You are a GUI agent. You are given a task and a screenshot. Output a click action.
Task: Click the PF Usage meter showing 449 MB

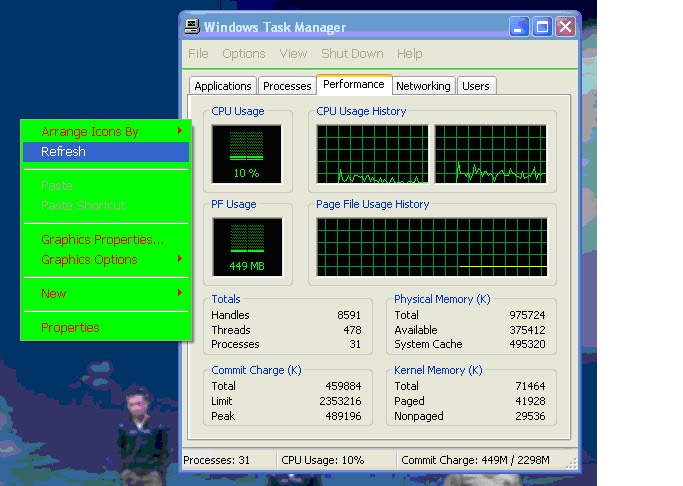pos(247,247)
